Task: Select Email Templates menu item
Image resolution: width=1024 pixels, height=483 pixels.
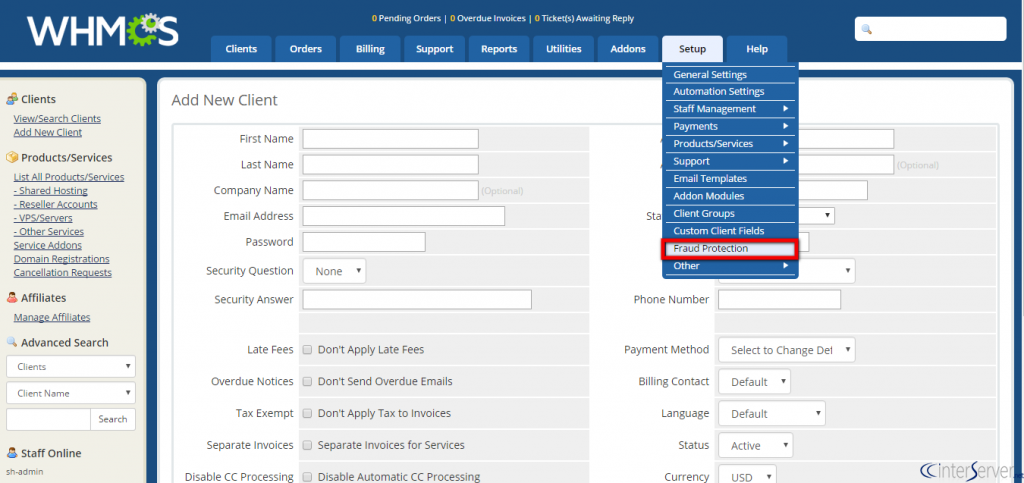Action: click(x=730, y=178)
